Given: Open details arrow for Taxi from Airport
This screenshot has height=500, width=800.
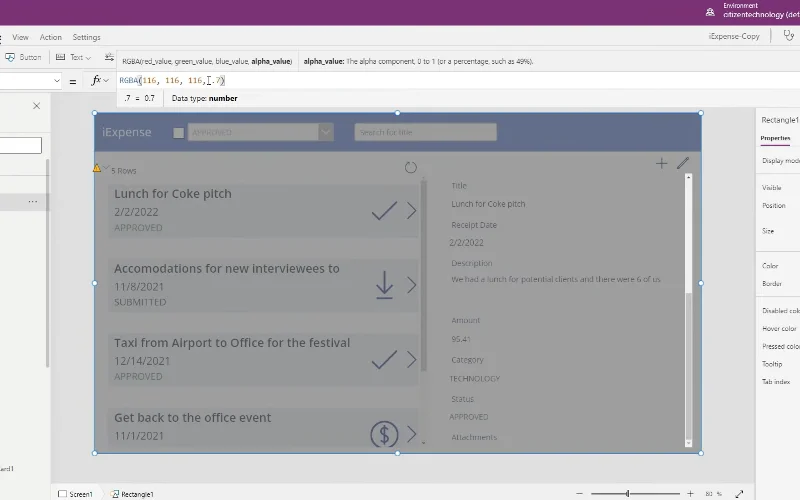Looking at the screenshot, I should pyautogui.click(x=412, y=359).
